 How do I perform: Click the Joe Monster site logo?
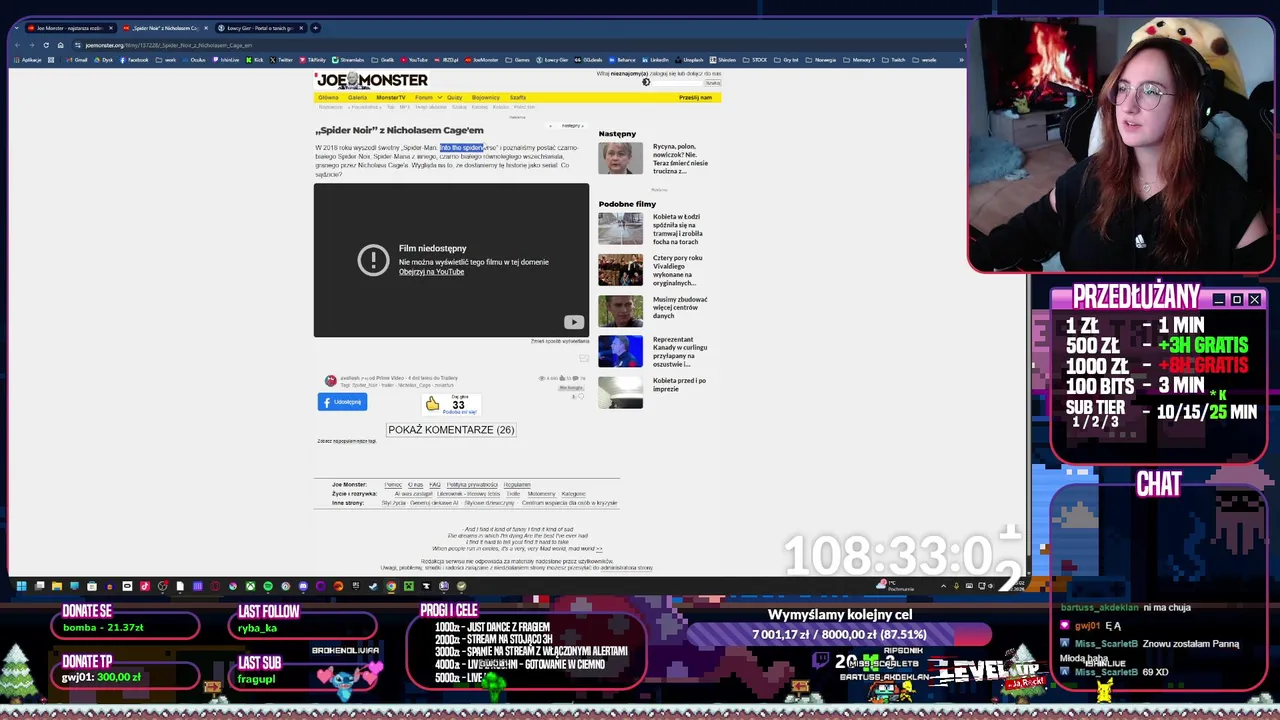[371, 80]
